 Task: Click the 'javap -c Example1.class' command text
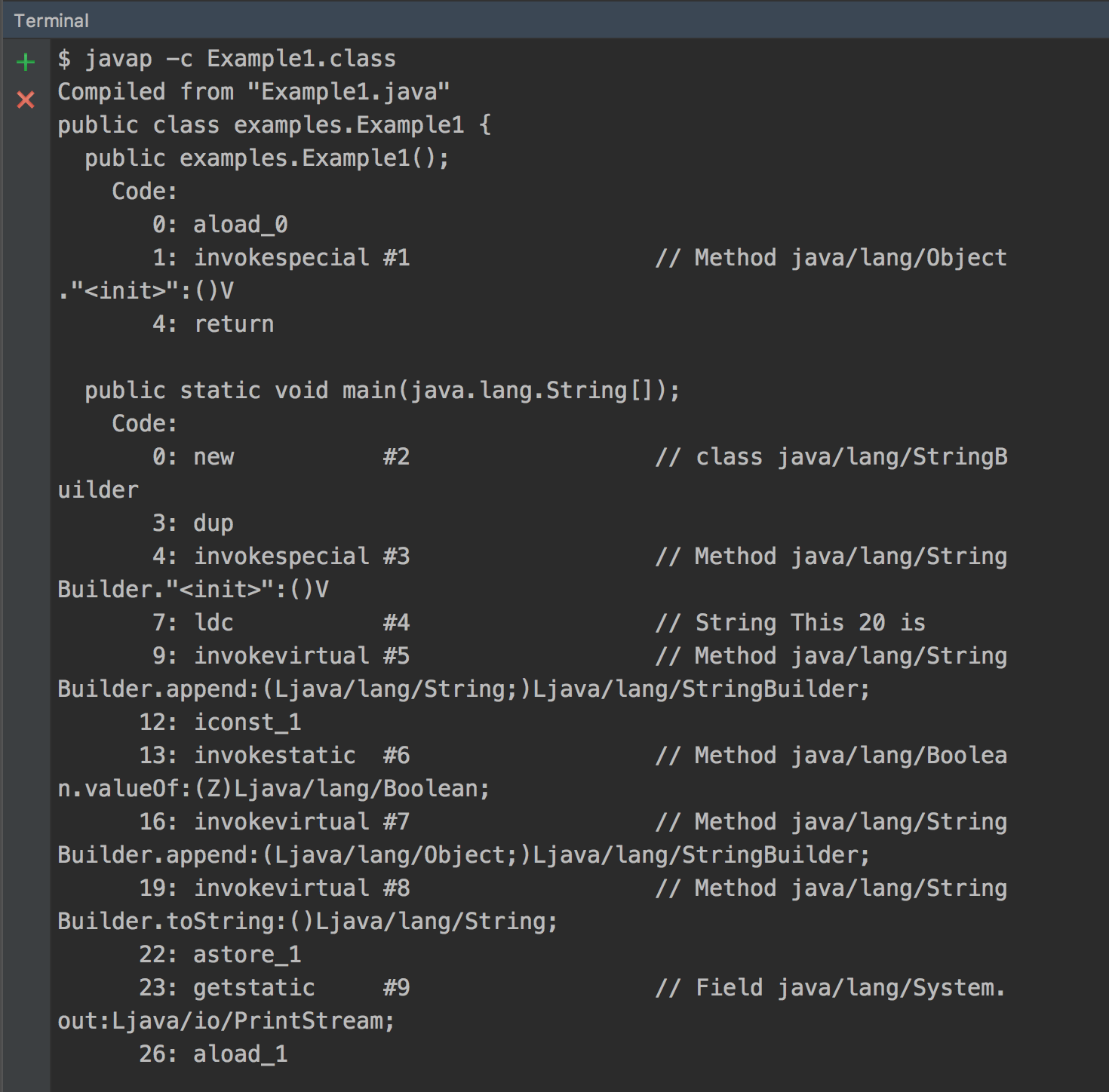click(x=240, y=59)
